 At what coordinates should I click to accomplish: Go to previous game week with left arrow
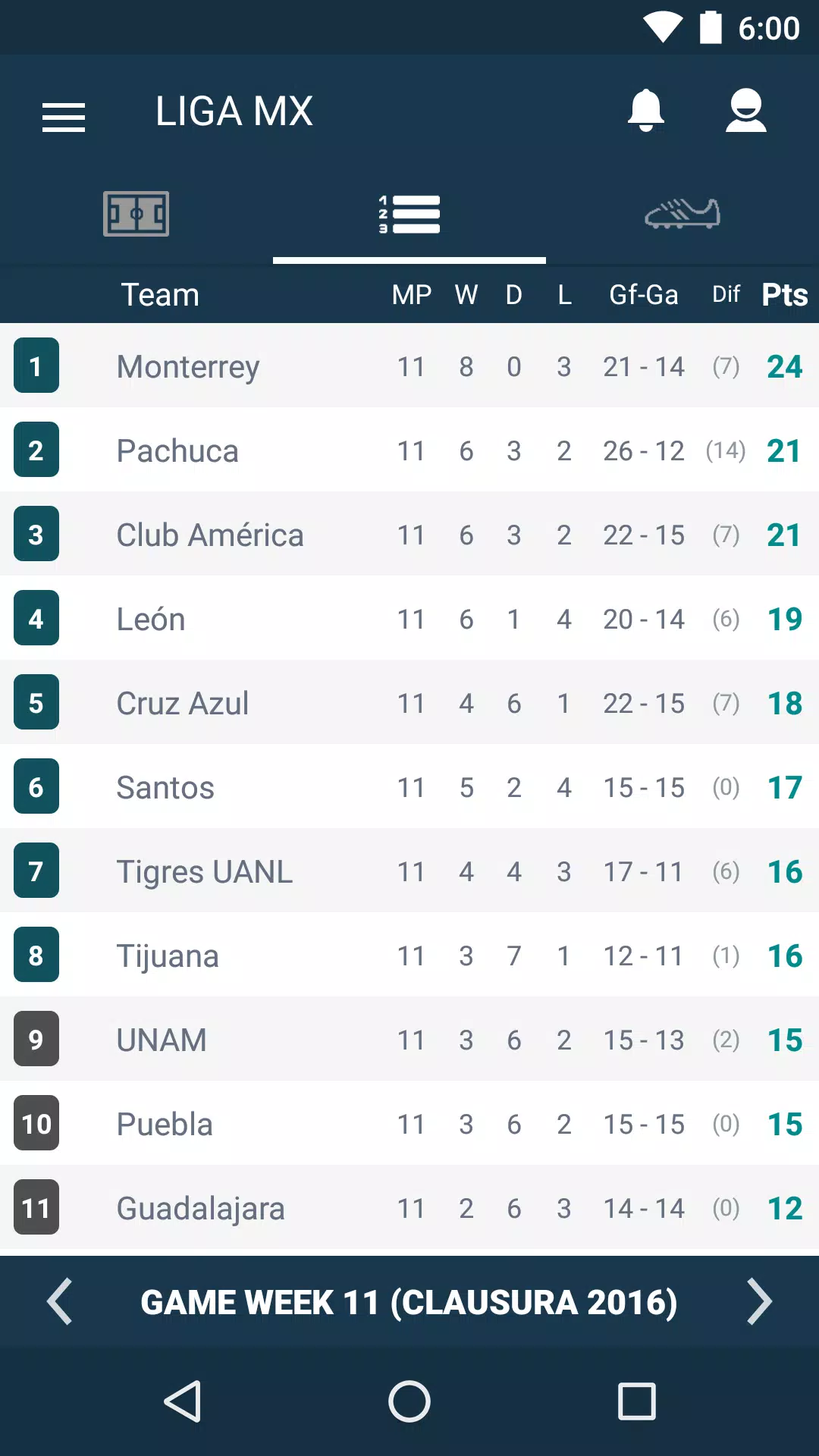pos(61,1301)
